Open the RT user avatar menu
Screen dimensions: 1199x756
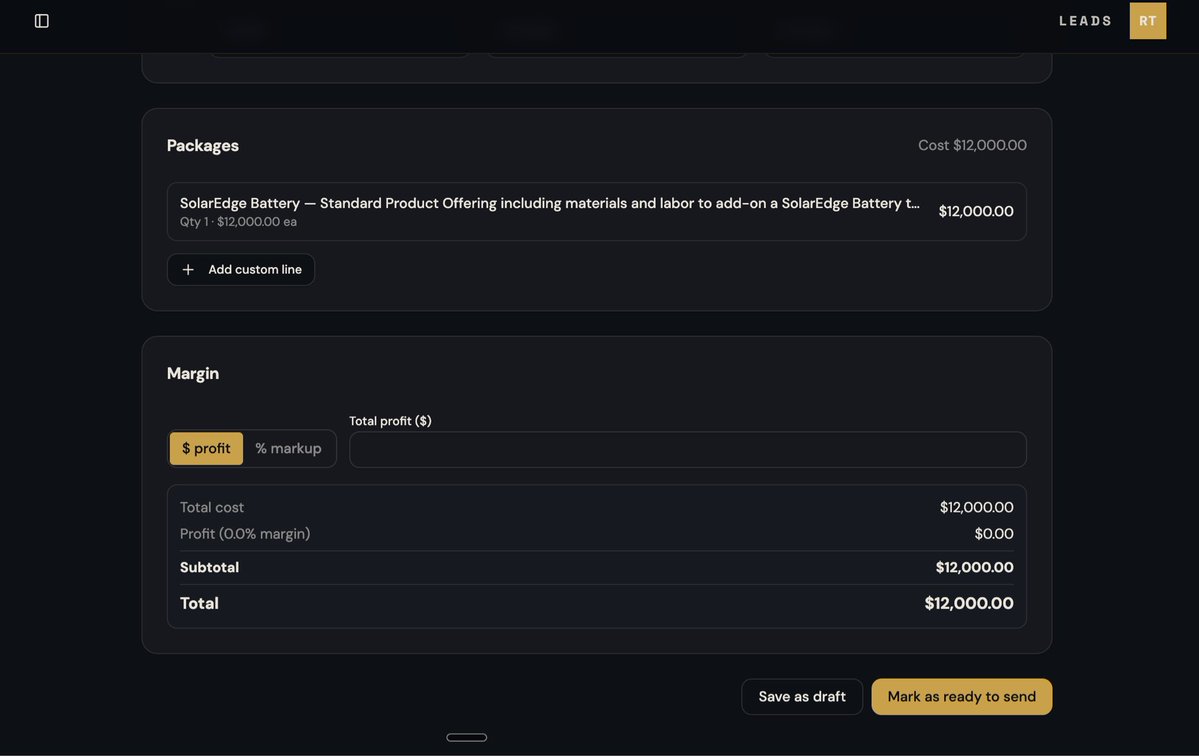(x=1147, y=21)
